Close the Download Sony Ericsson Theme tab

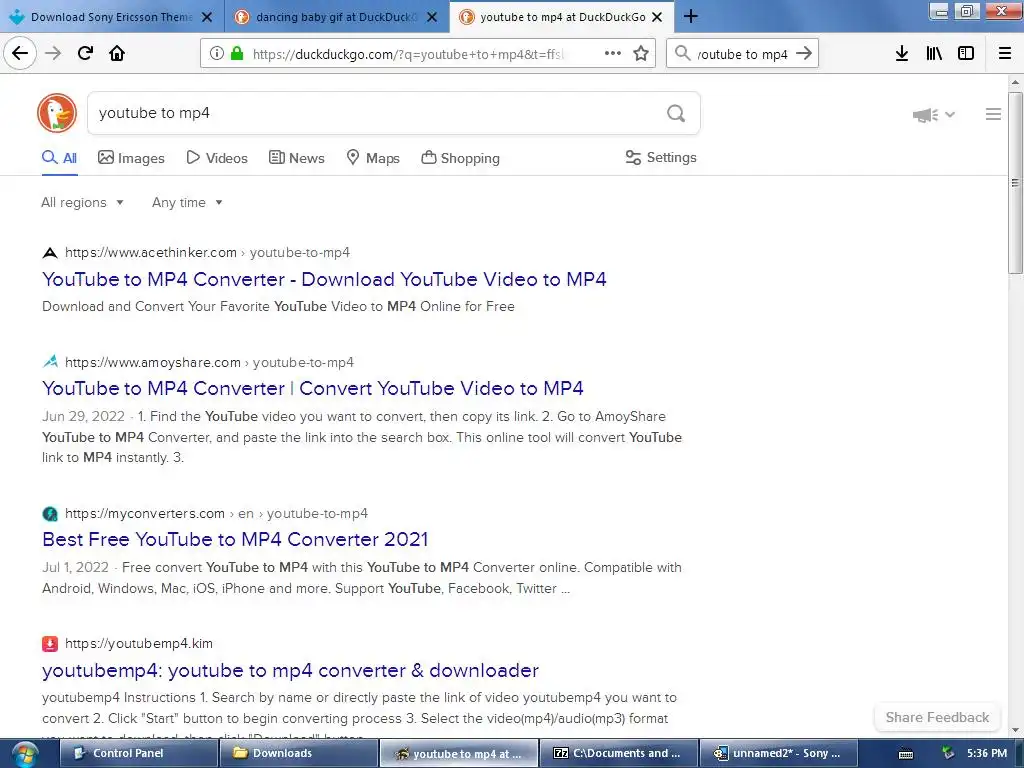tap(207, 17)
